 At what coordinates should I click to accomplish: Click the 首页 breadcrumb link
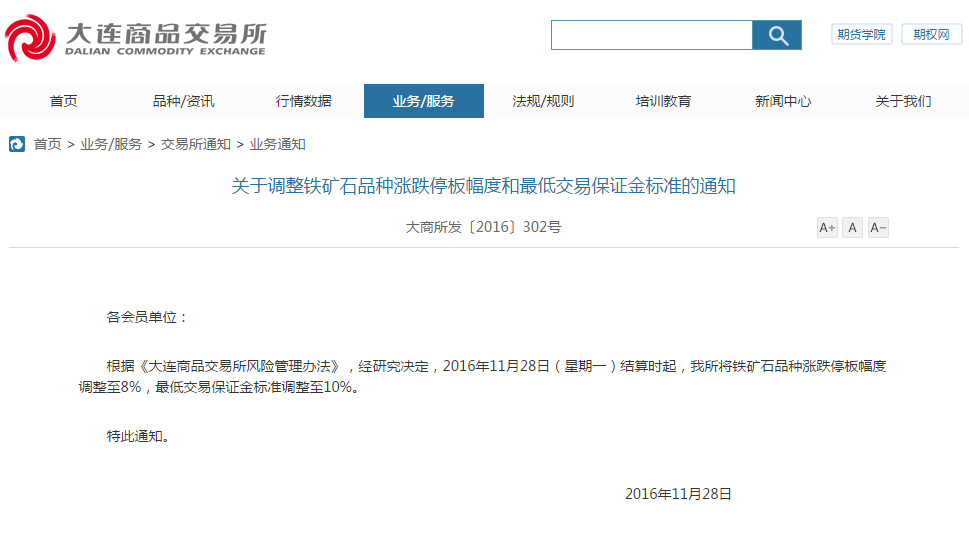click(x=47, y=144)
